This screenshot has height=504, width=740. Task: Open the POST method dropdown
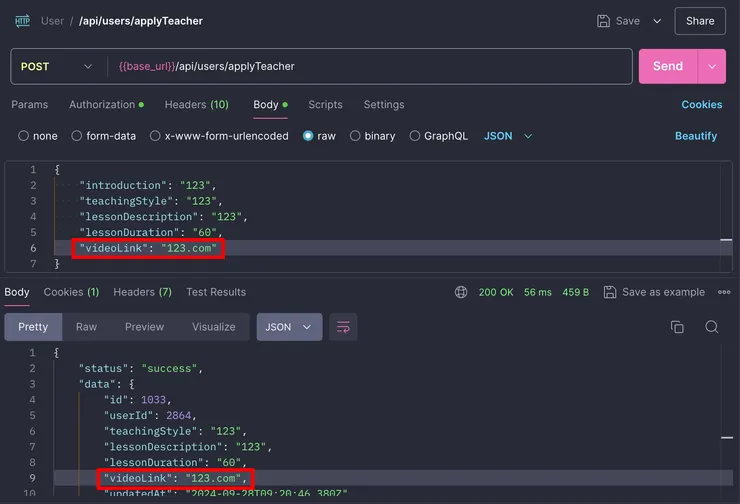(x=57, y=67)
